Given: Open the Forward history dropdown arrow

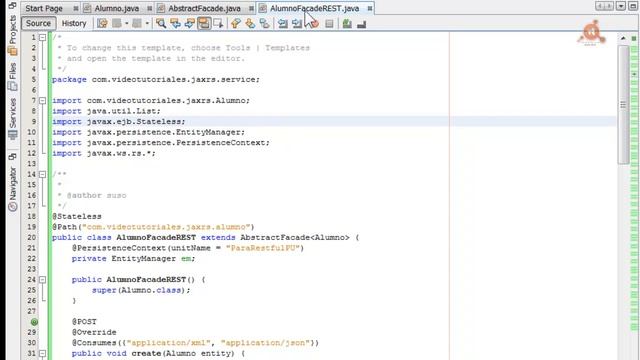Looking at the screenshot, I should (x=147, y=23).
